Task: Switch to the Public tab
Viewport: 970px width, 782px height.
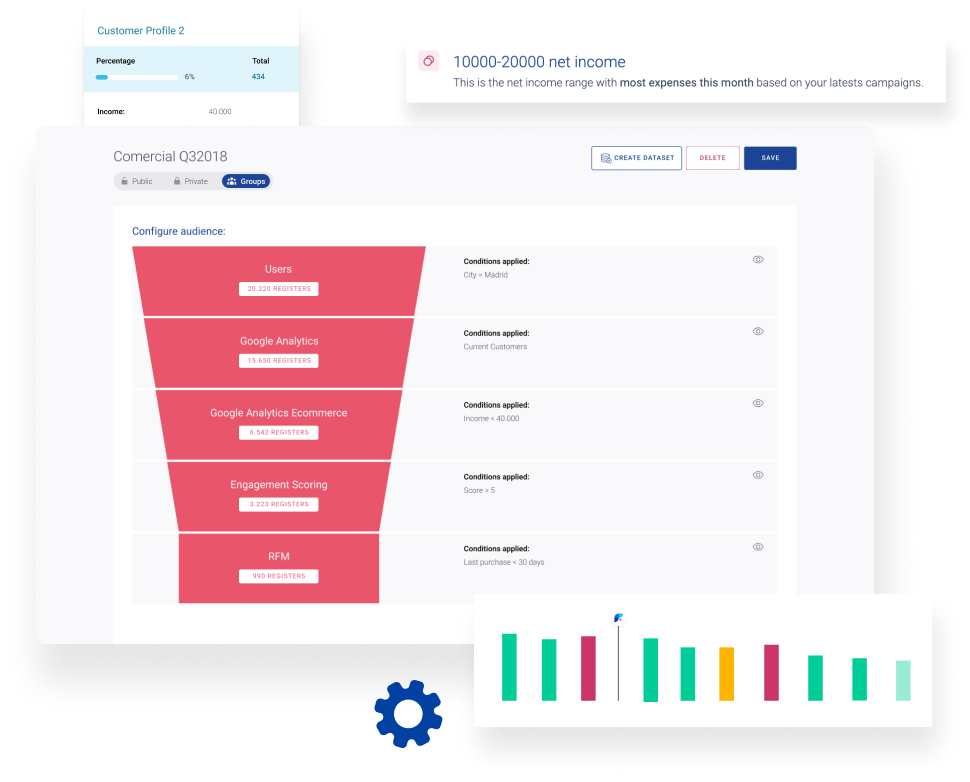Action: click(x=137, y=181)
